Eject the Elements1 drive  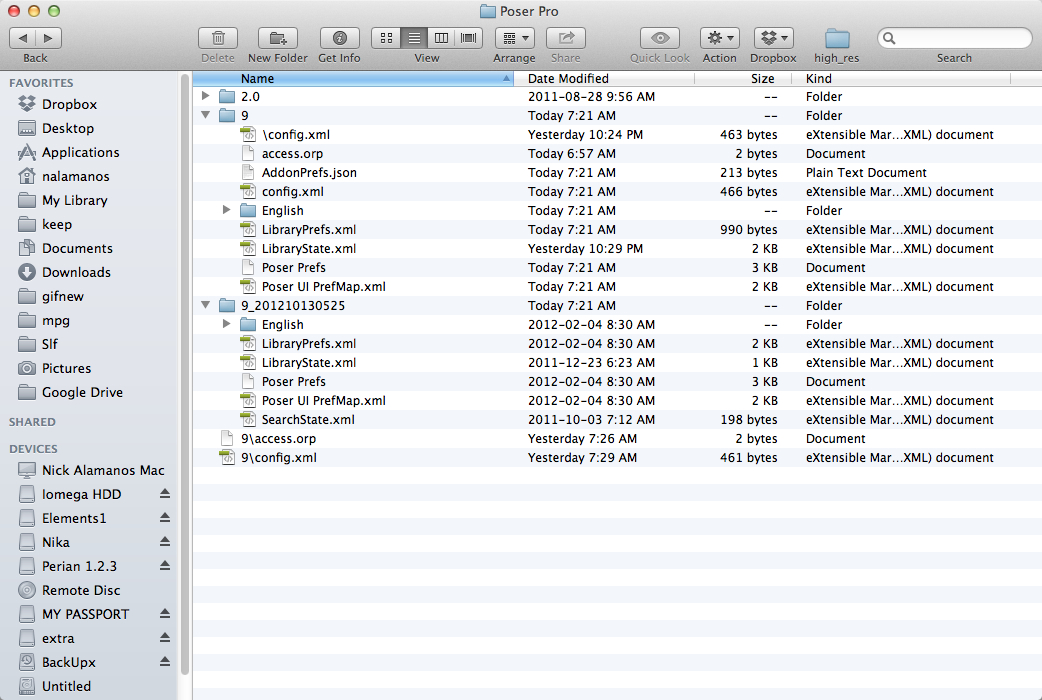pos(165,518)
